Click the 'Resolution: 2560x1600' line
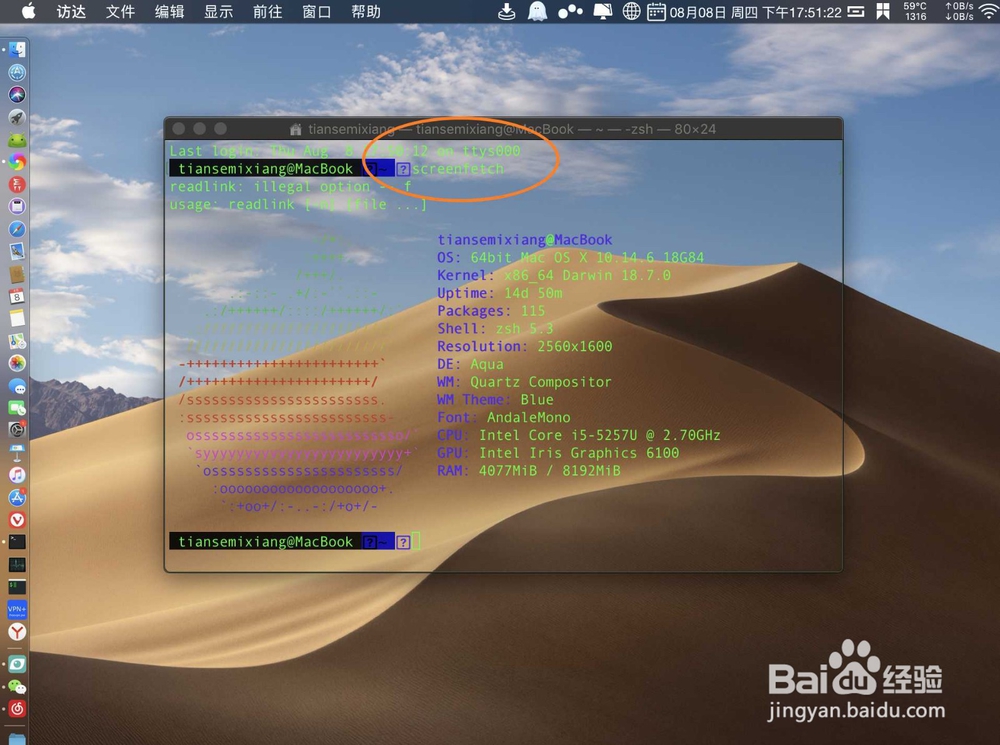Viewport: 1000px width, 745px height. pos(524,346)
